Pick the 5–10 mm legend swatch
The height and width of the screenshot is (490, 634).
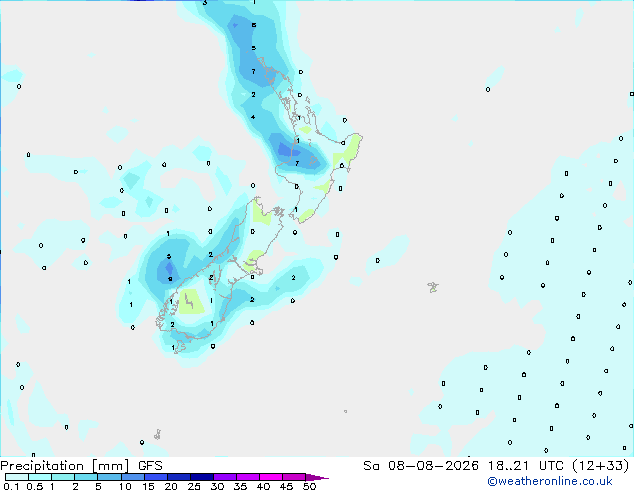(x=109, y=477)
